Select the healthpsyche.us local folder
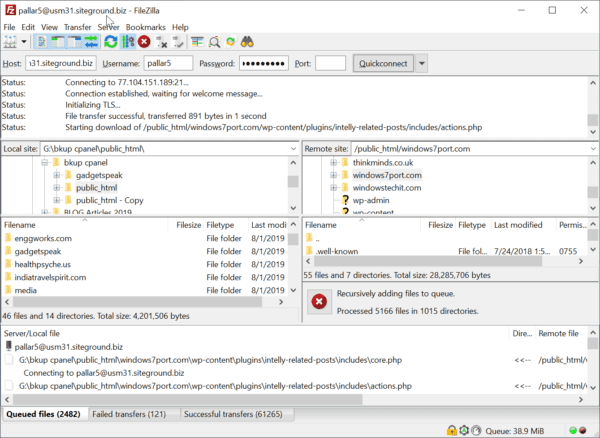Screen dimensions: 600x438 (x=42, y=264)
